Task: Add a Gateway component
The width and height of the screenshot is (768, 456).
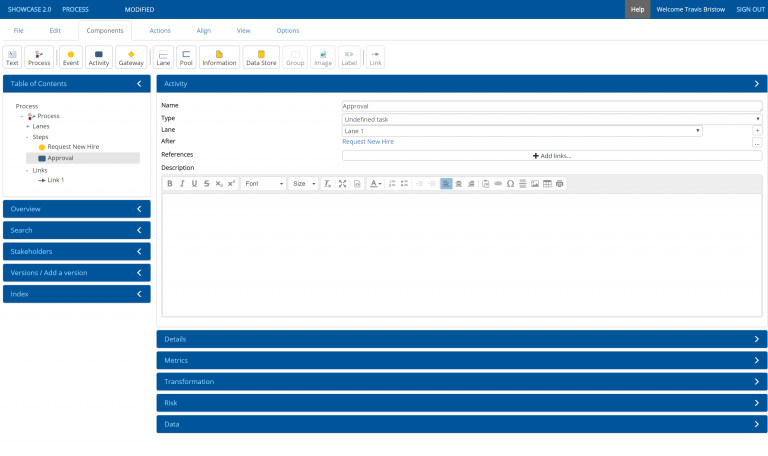Action: [131, 57]
